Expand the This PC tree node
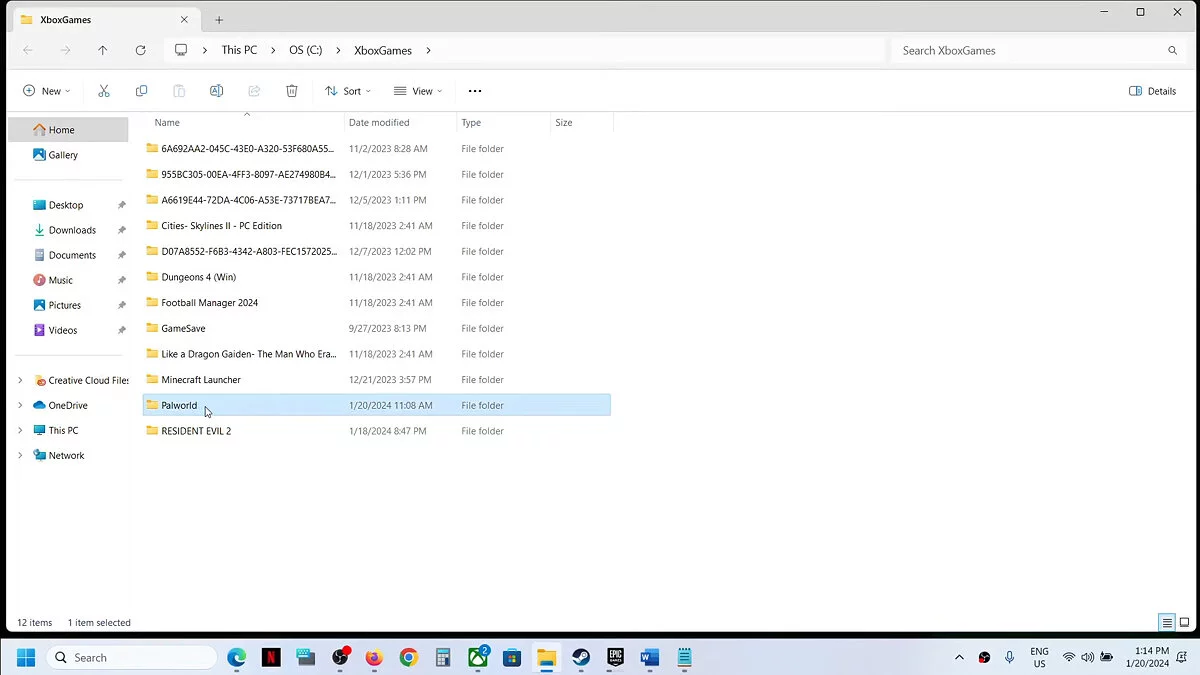Viewport: 1200px width, 675px height. (20, 430)
